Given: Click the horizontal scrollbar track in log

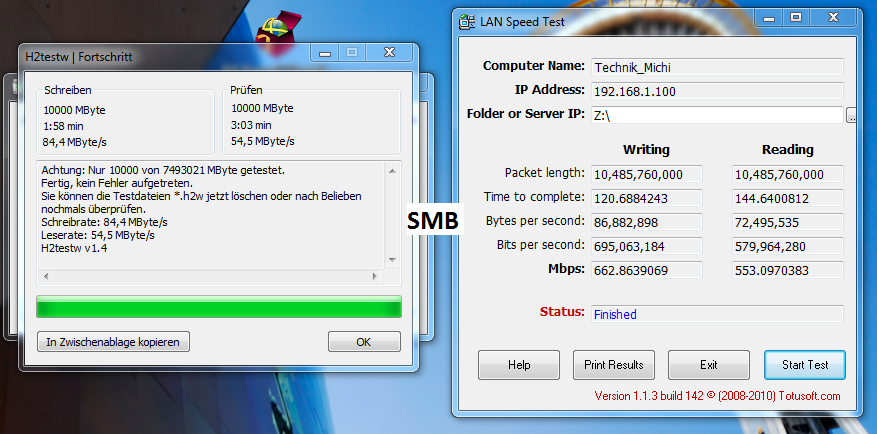Looking at the screenshot, I should point(210,276).
